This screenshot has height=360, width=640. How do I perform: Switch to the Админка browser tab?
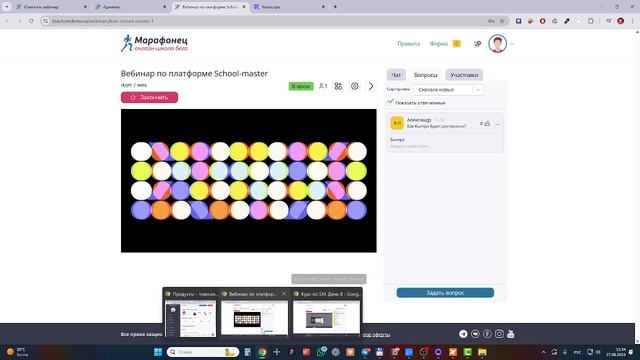click(130, 7)
